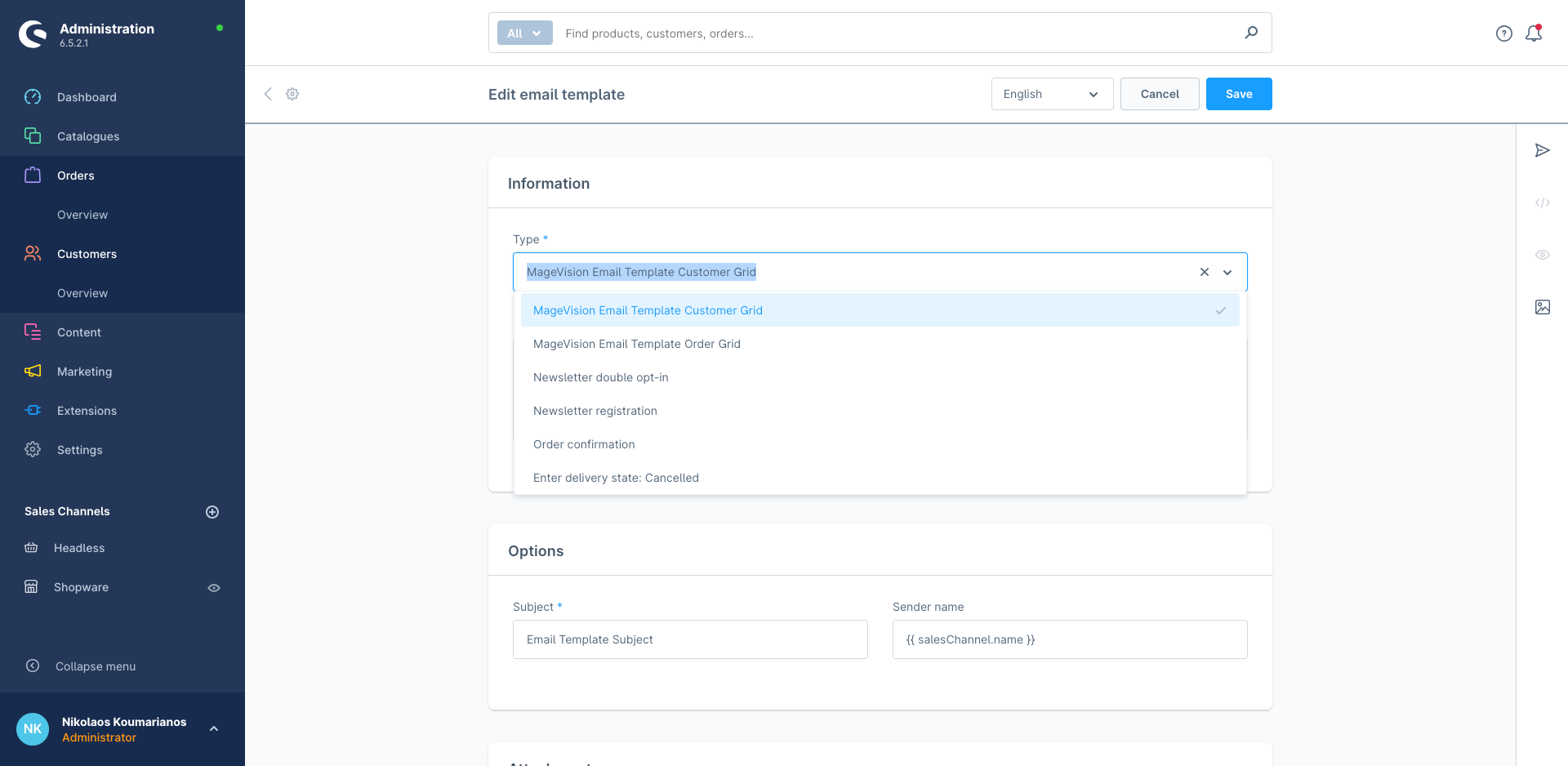Click the Cancel button
This screenshot has width=1568, height=766.
[x=1160, y=94]
